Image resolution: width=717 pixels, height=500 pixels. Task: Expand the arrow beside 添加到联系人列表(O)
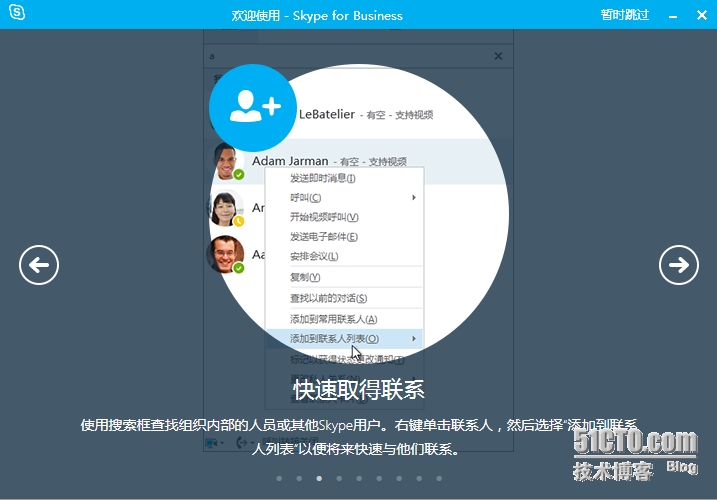click(413, 339)
